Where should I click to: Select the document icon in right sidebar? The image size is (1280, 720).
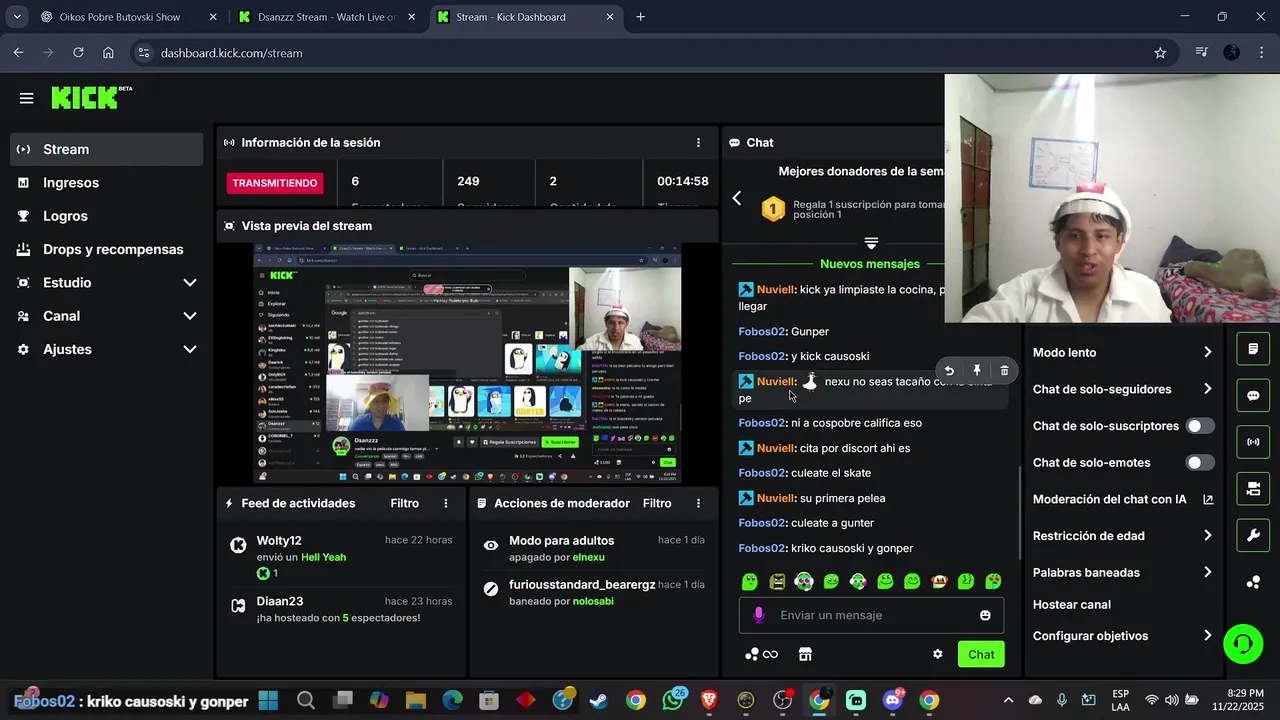[x=1253, y=349]
